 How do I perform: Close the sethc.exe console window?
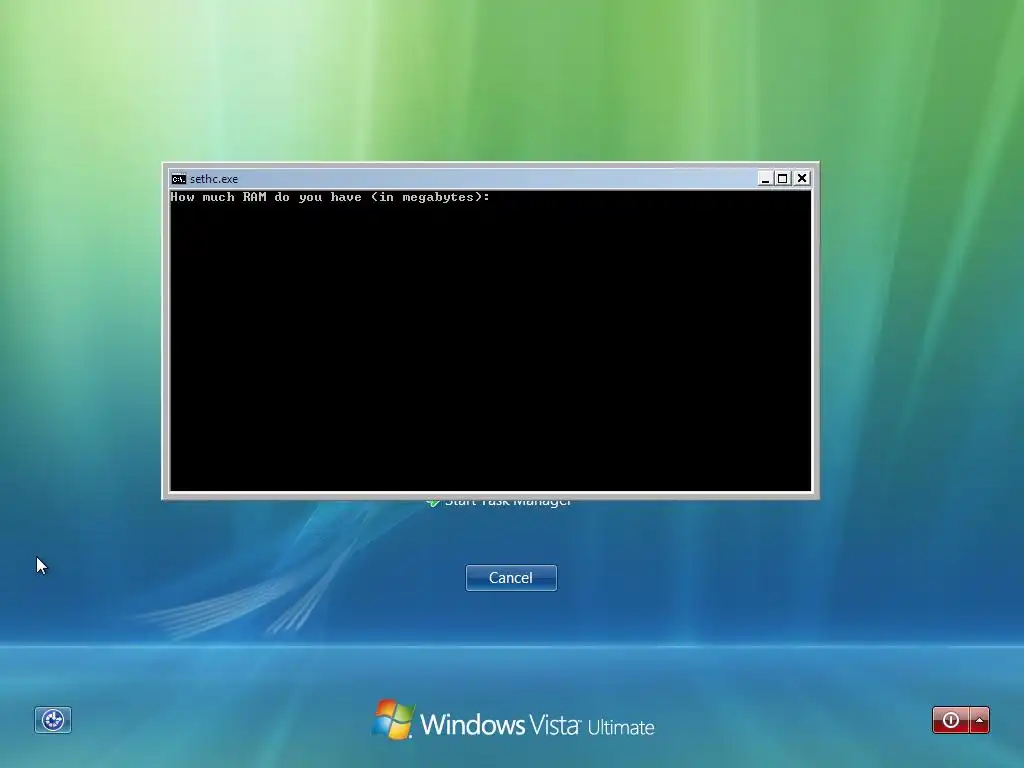pos(802,178)
